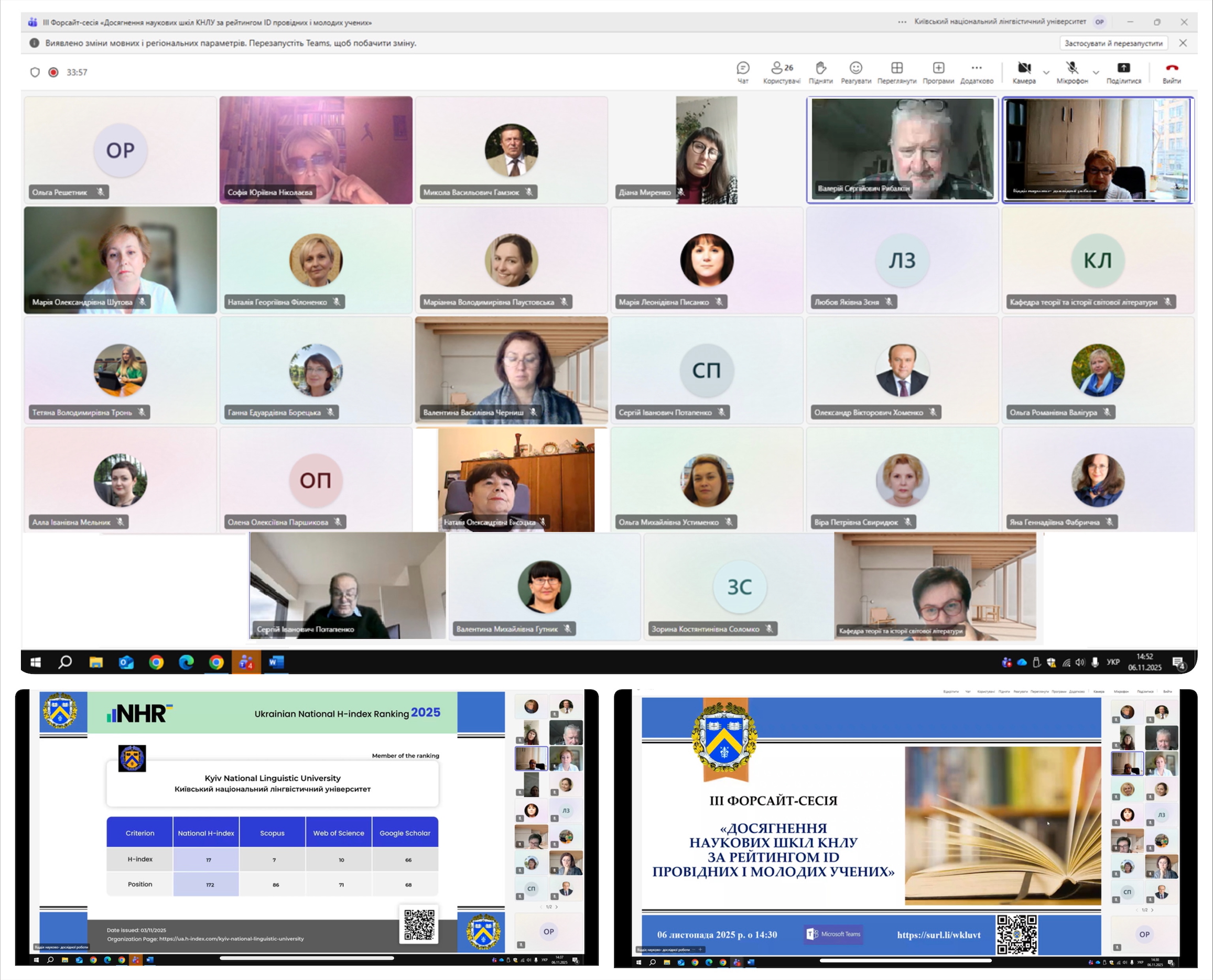Select Валерій Сергійович video tile
Image resolution: width=1213 pixels, height=980 pixels.
pos(902,149)
